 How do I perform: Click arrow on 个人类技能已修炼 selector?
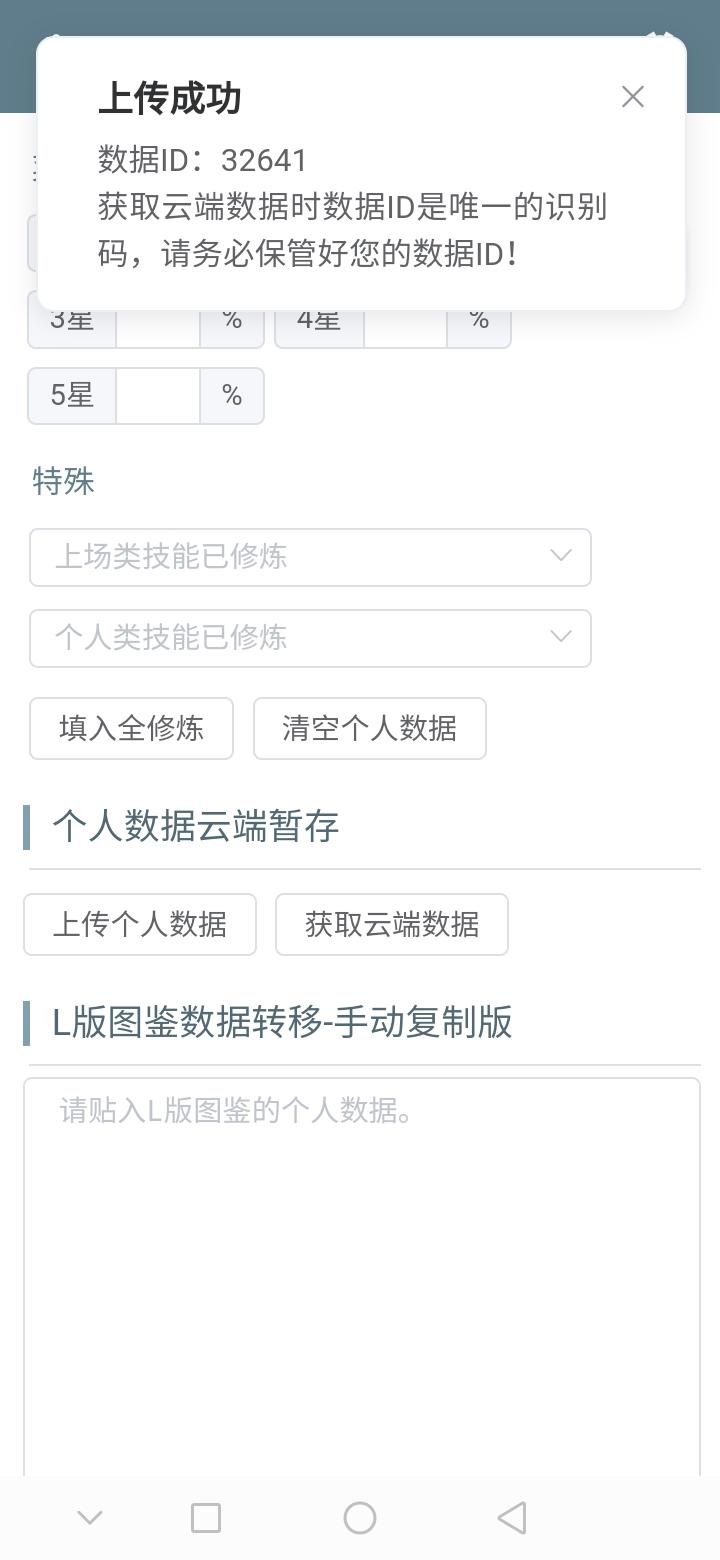pyautogui.click(x=561, y=637)
